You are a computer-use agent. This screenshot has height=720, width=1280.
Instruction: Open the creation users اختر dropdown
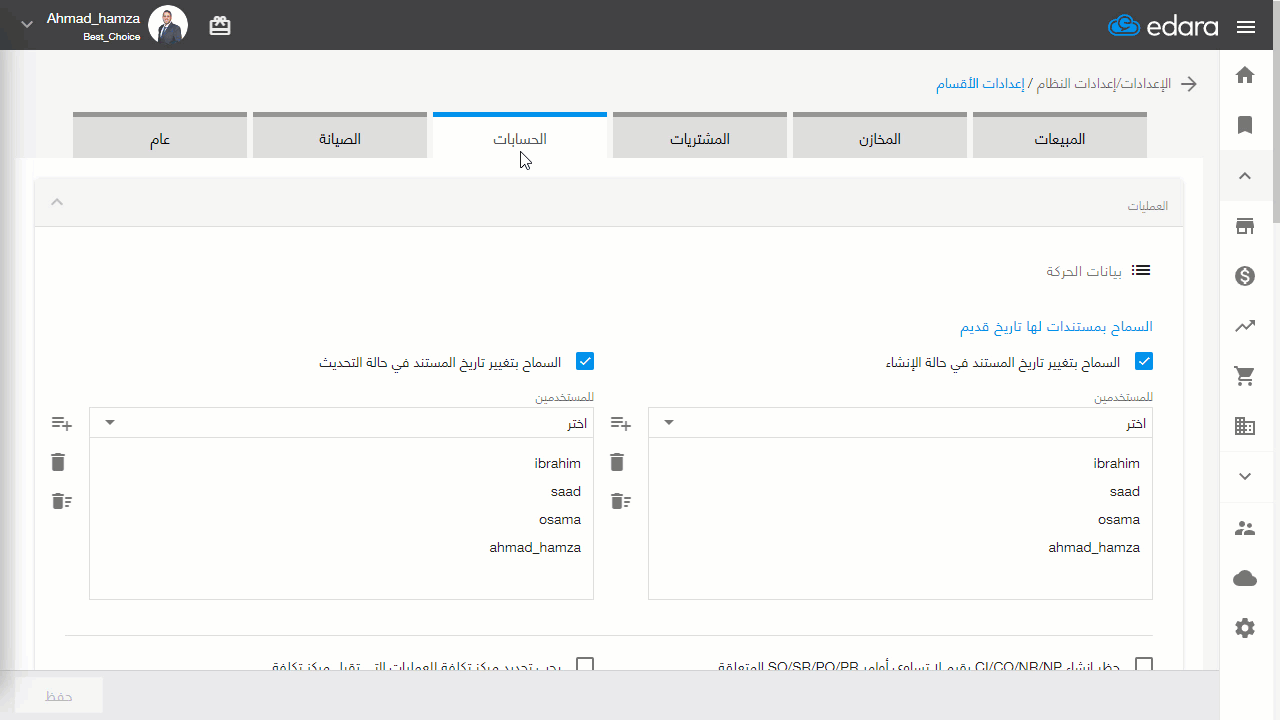point(900,422)
